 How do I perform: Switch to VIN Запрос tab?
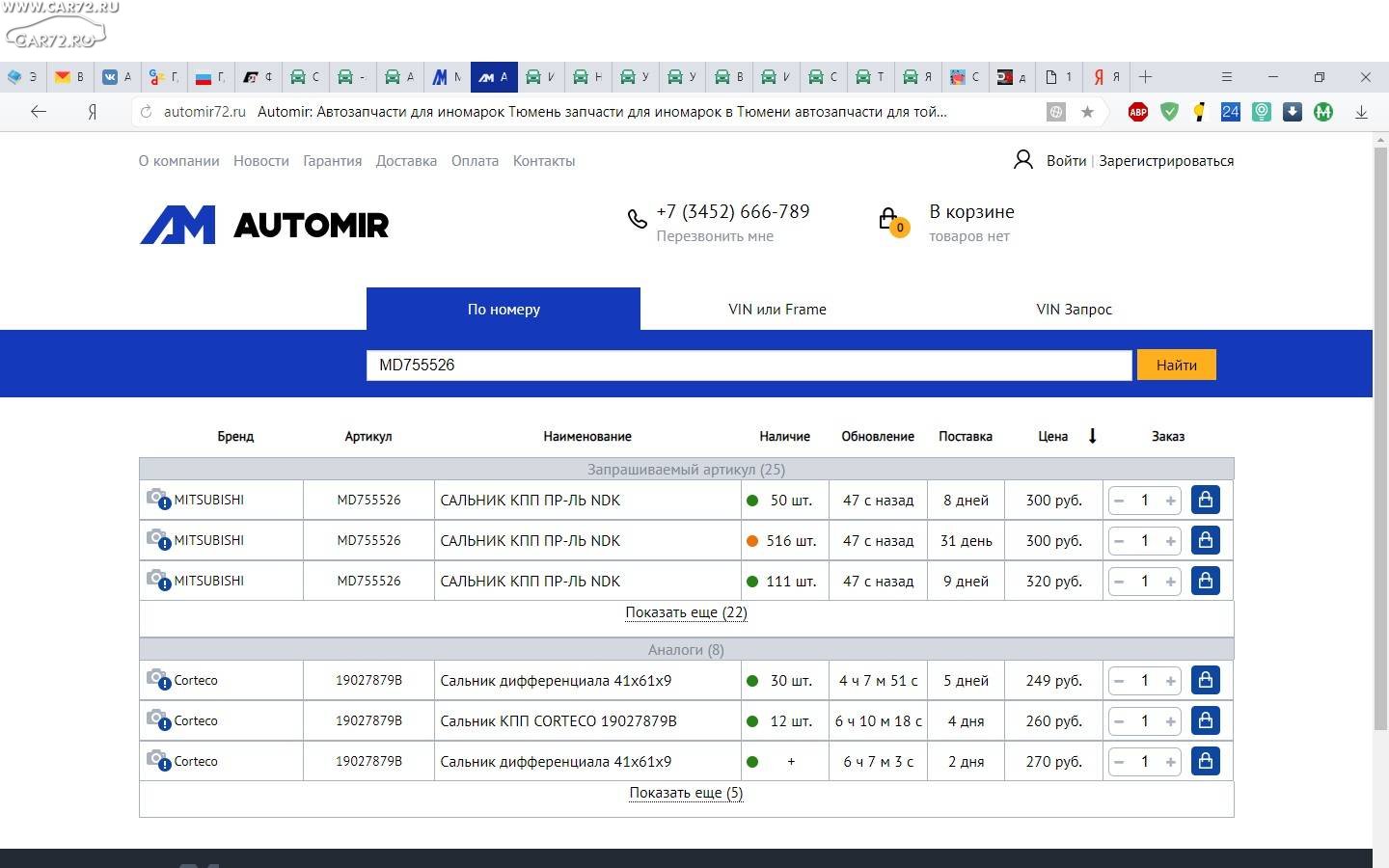(x=1074, y=310)
